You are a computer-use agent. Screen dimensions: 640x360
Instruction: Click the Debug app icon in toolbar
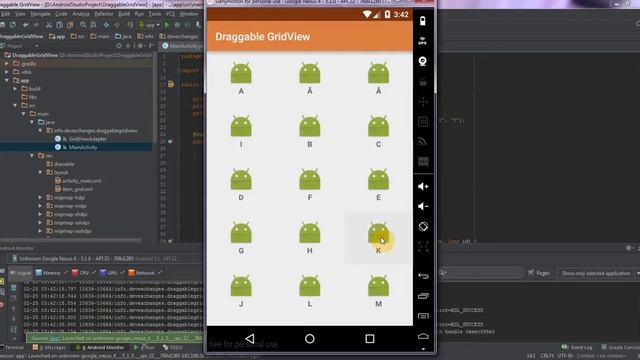177,25
